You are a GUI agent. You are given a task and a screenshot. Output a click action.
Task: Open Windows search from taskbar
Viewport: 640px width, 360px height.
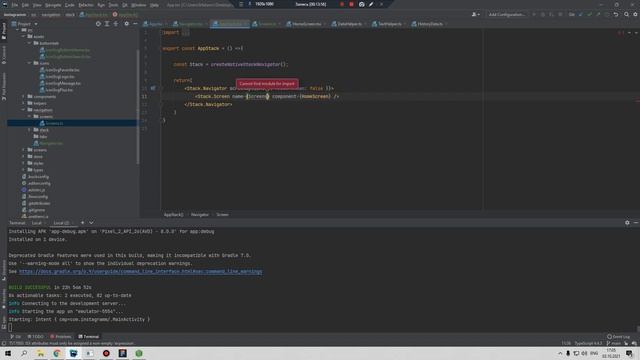click(x=24, y=353)
